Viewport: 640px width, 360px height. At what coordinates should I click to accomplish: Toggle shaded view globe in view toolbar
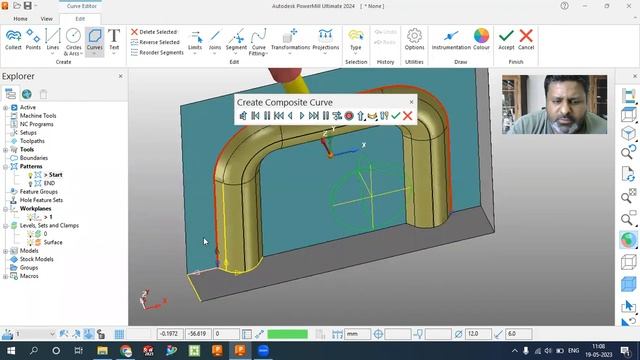click(x=628, y=240)
